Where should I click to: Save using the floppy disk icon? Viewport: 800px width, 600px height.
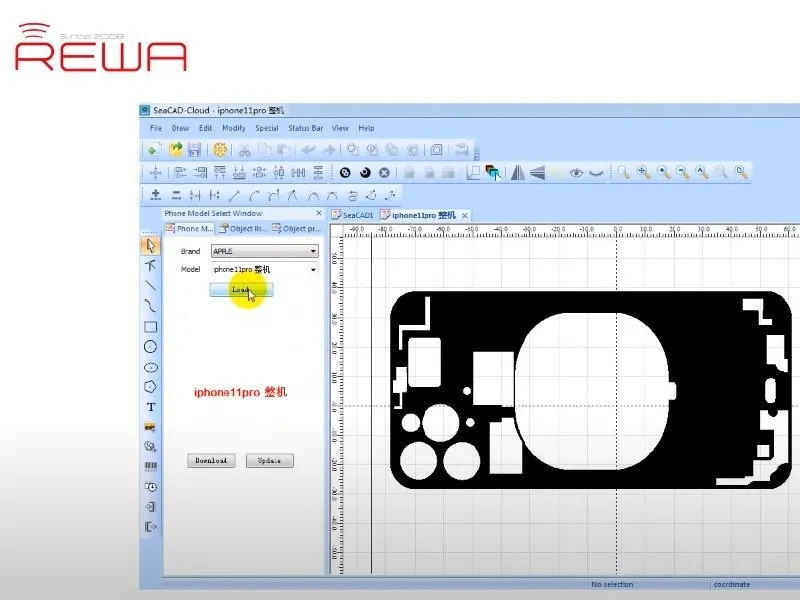coord(194,149)
